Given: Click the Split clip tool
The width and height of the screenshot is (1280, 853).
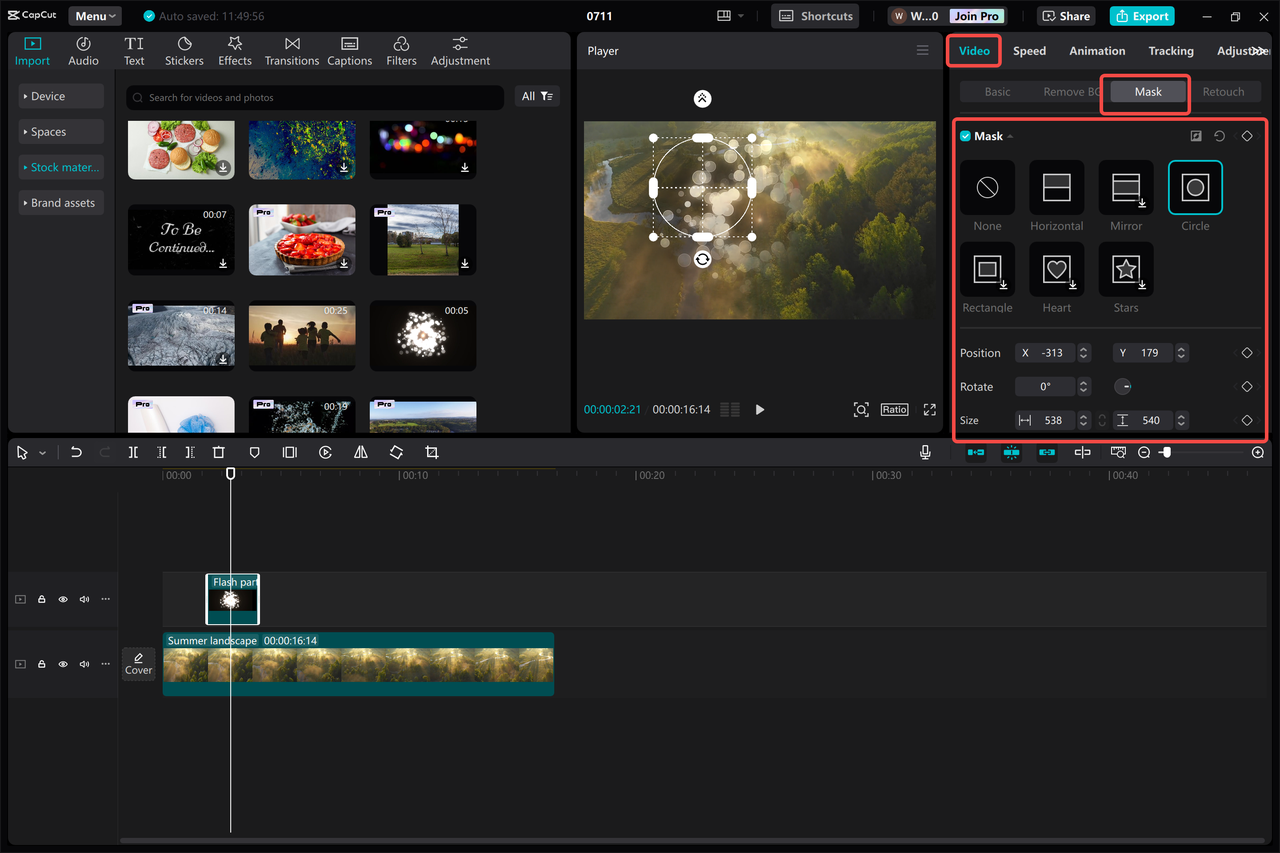Looking at the screenshot, I should [133, 453].
